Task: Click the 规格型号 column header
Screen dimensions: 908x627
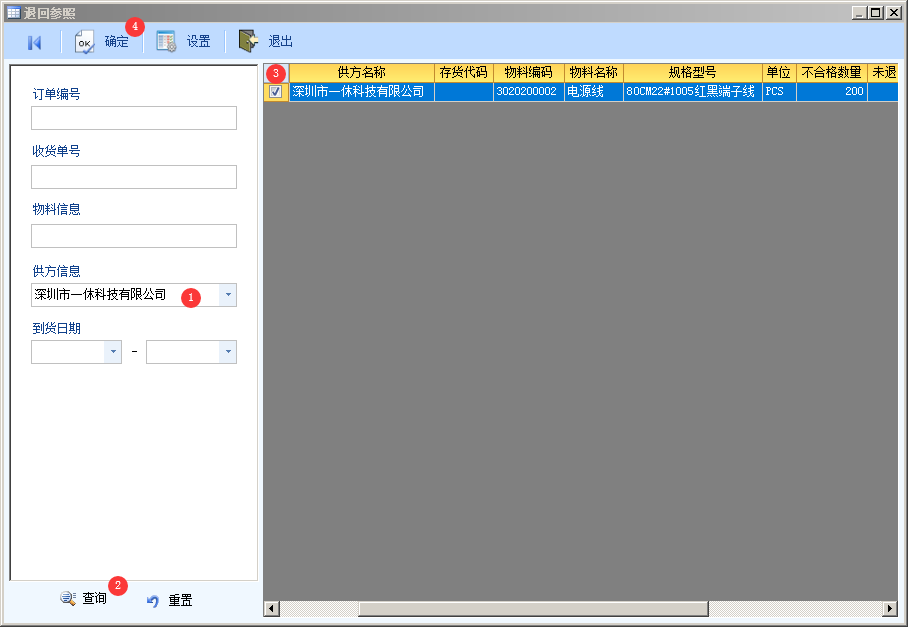Action: pos(693,72)
